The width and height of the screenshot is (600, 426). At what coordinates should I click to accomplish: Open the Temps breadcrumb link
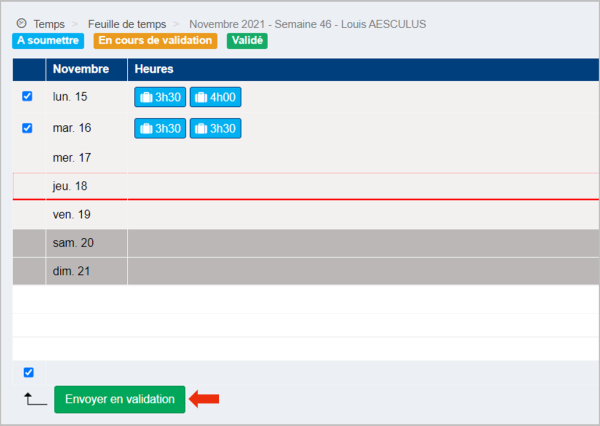pyautogui.click(x=49, y=23)
